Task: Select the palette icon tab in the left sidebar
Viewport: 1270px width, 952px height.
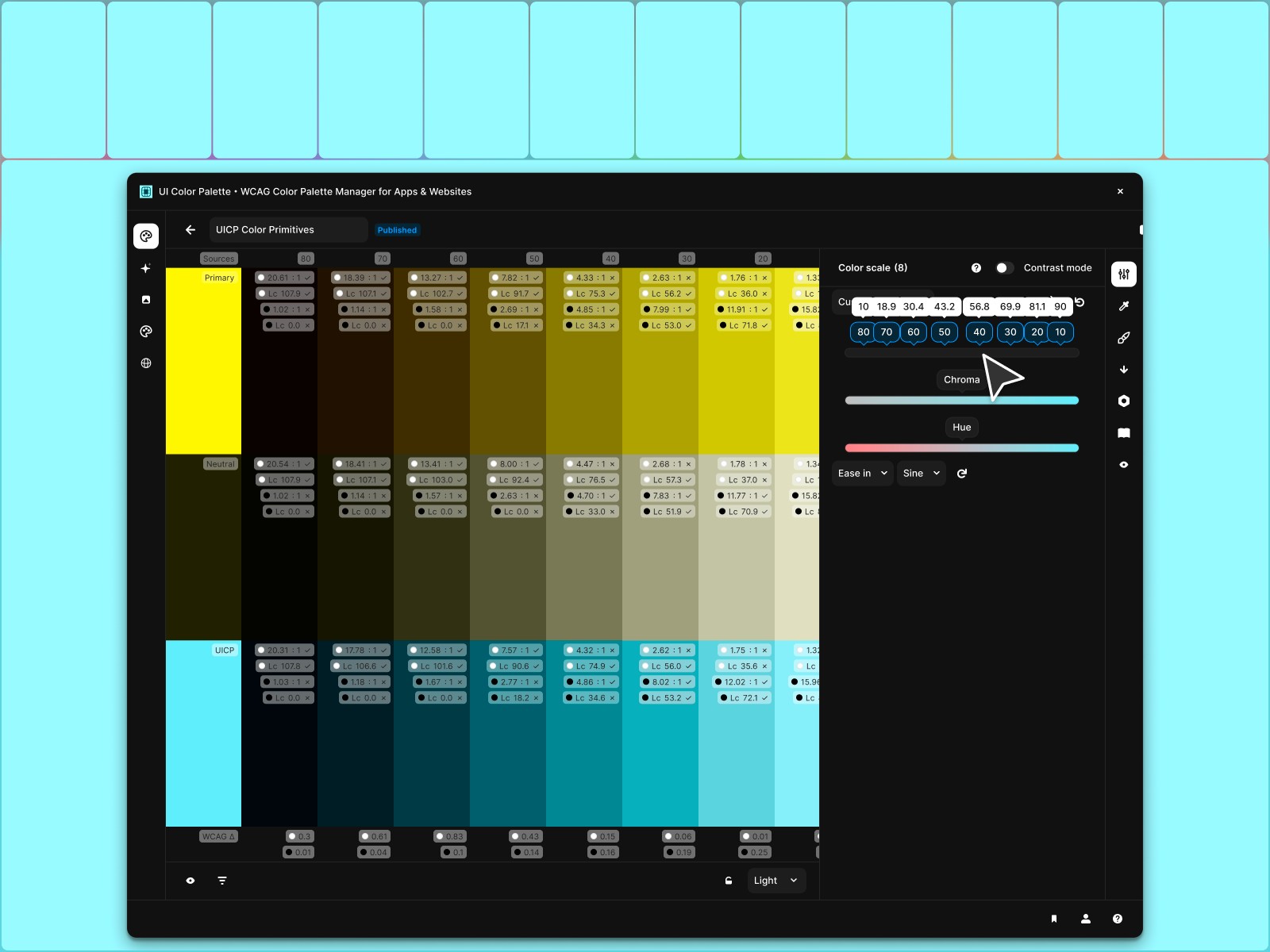Action: pos(146,236)
